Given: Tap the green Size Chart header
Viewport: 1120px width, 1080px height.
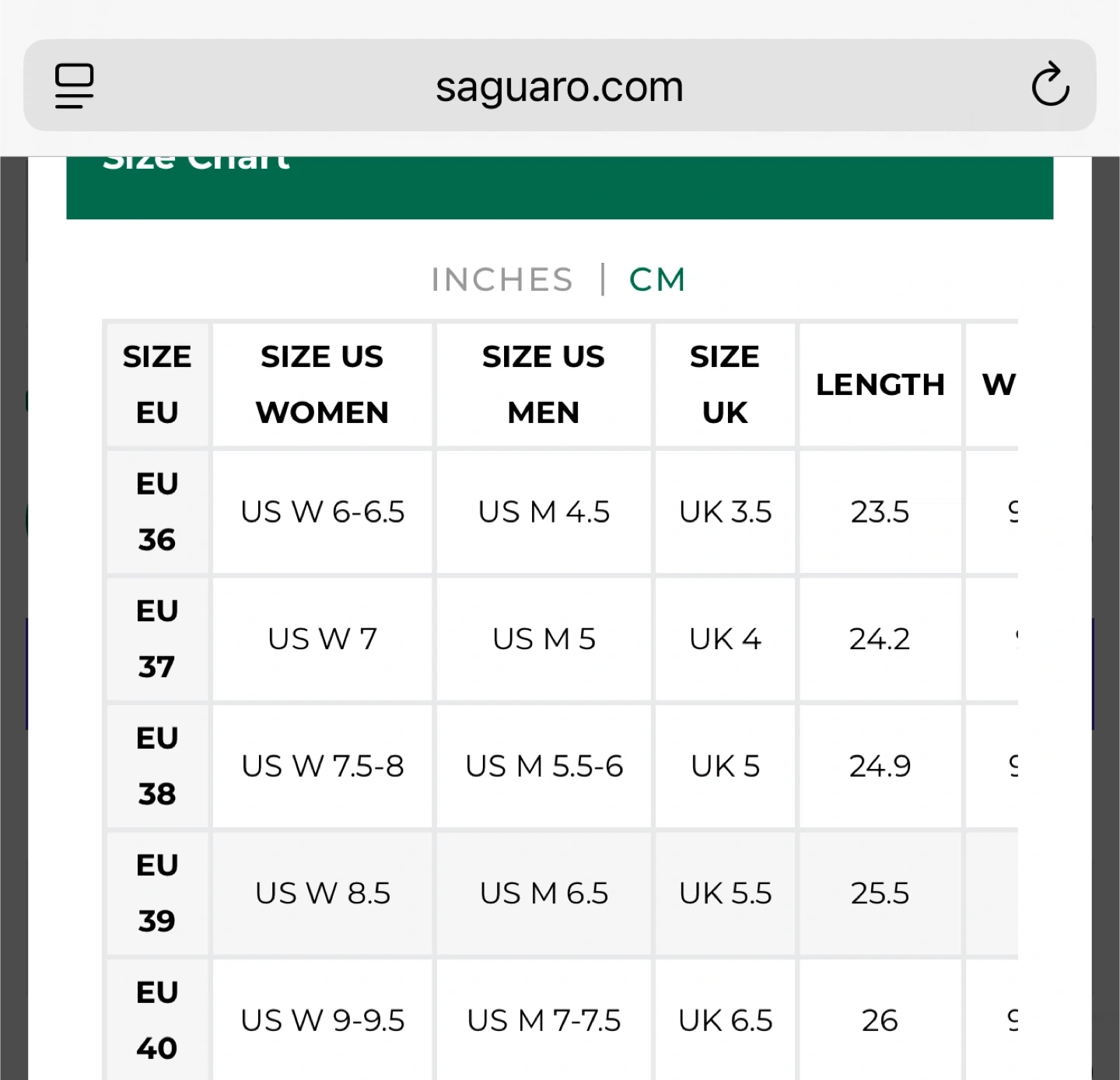Looking at the screenshot, I should coord(559,187).
